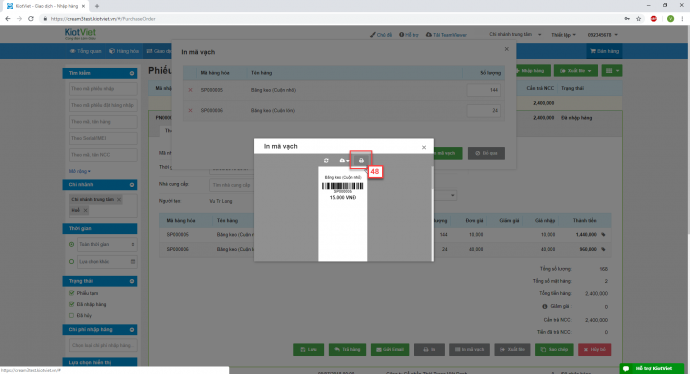This screenshot has height=374, width=690.
Task: Click the KiotViet logo
Action: click(80, 34)
